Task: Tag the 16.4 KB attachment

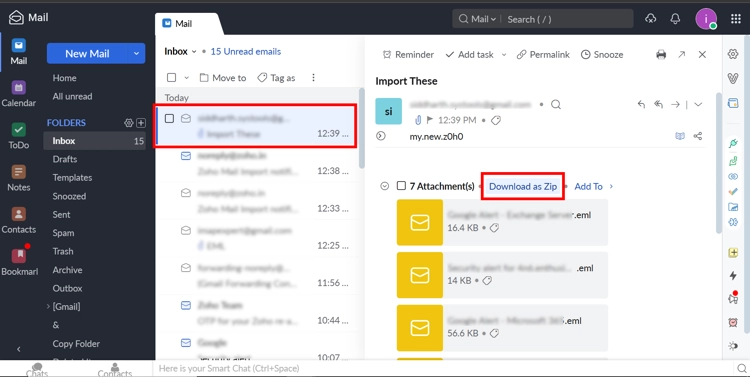Action: 494,228
